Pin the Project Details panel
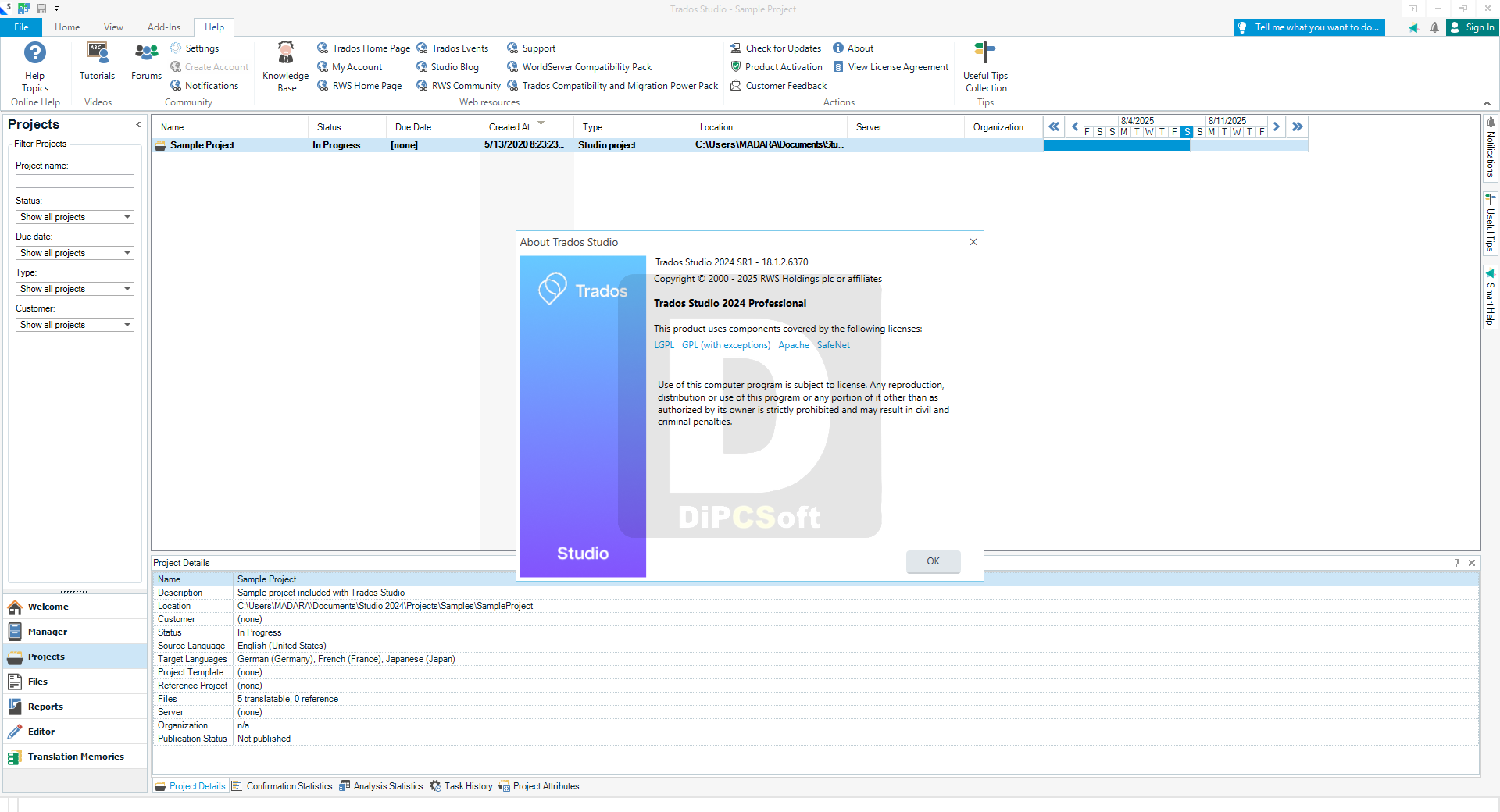Screen dimensions: 1500x812 click(x=1456, y=563)
